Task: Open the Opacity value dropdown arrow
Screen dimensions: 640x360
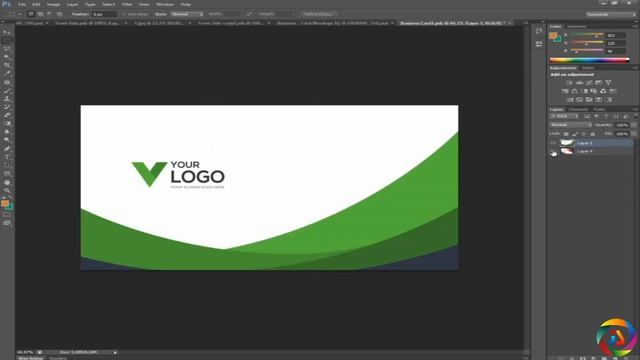Action: (634, 125)
